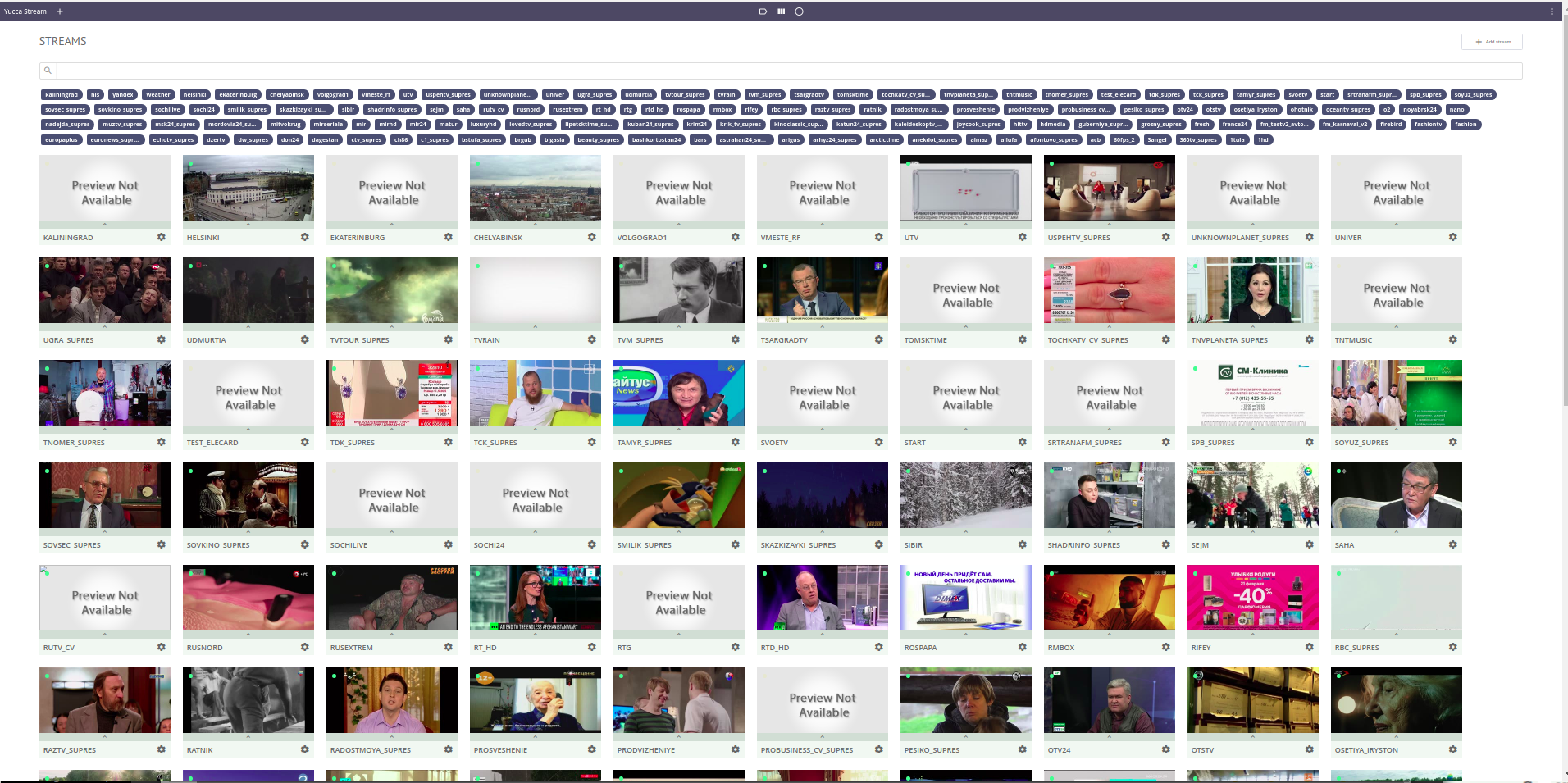
Task: Click the RT_HD stream gear icon
Action: click(592, 647)
